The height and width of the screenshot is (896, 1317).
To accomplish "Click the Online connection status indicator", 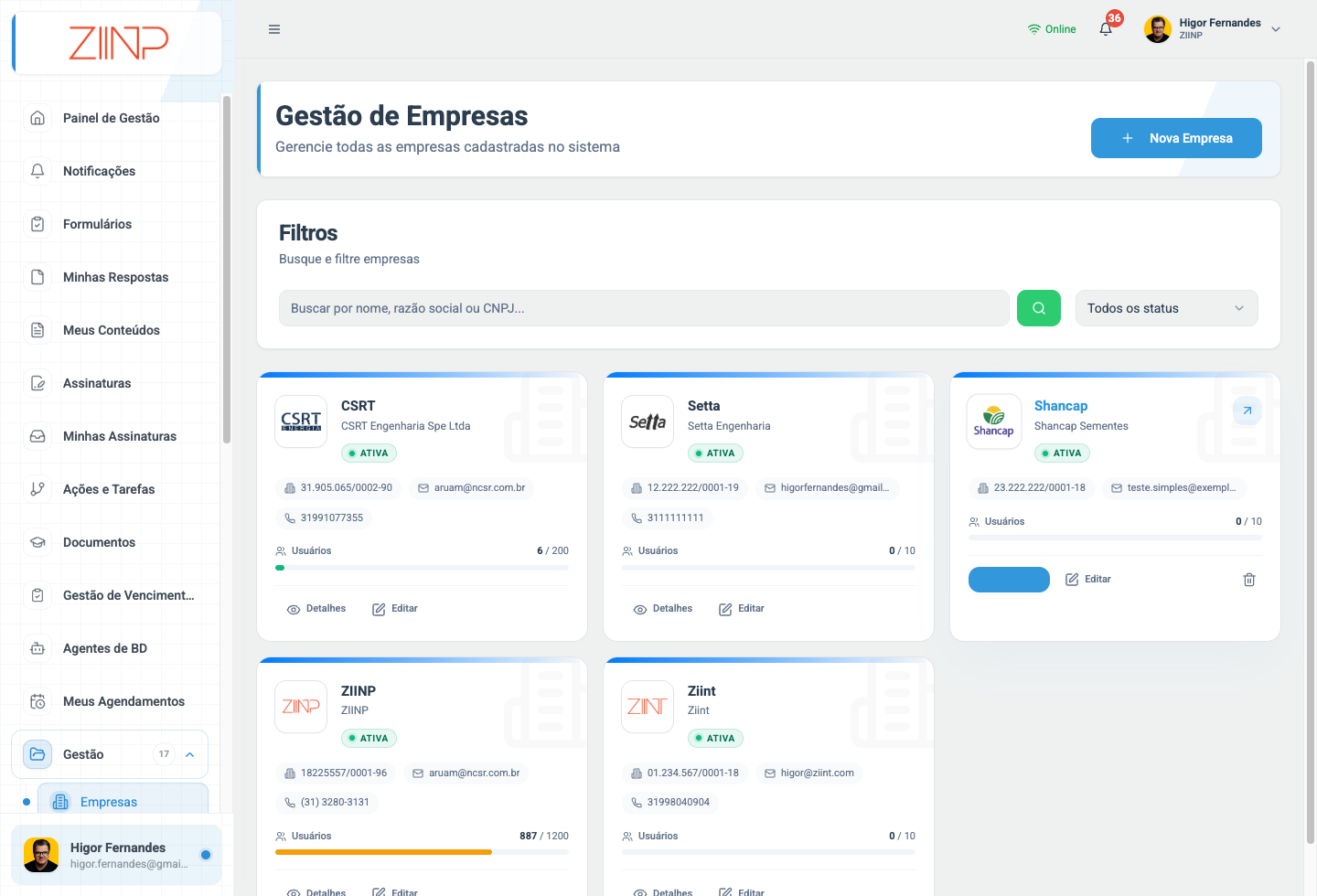I will [x=1052, y=29].
